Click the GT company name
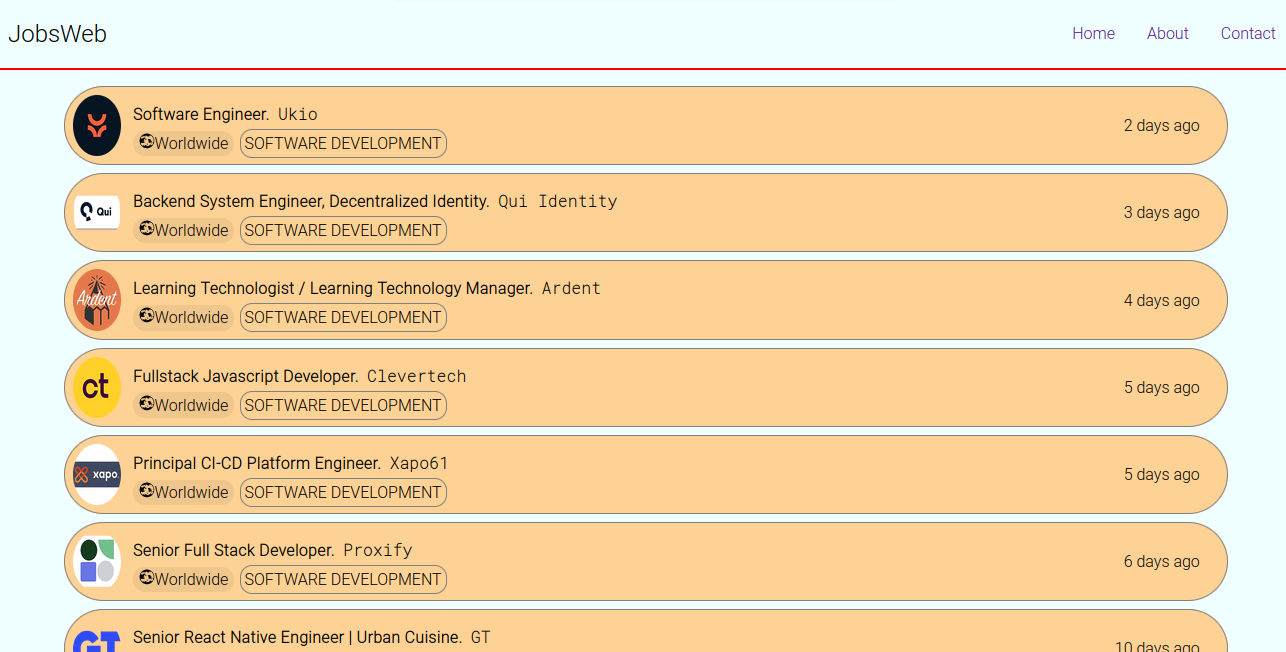 click(x=481, y=637)
